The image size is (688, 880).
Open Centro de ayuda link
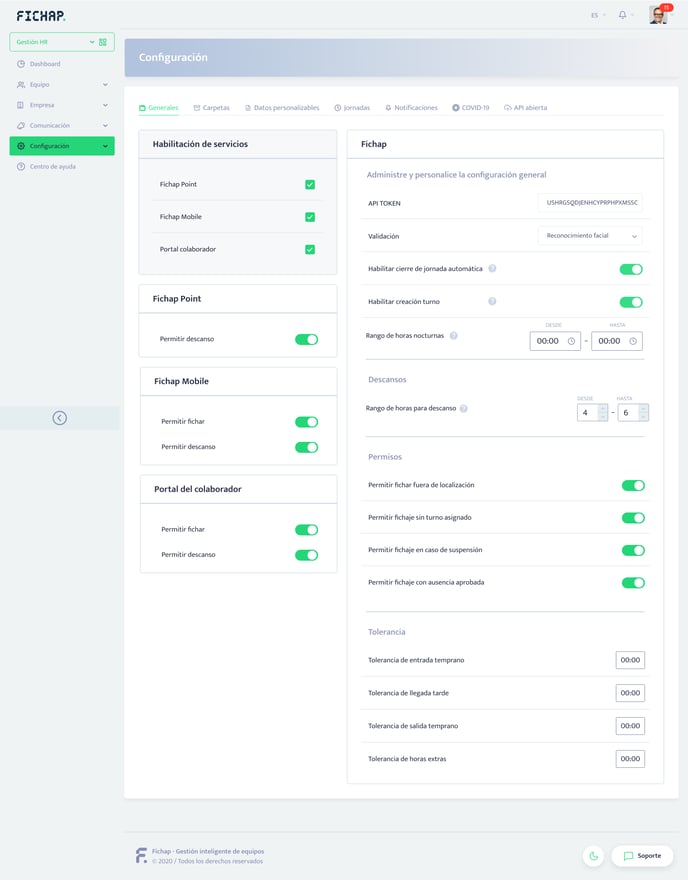coord(53,167)
